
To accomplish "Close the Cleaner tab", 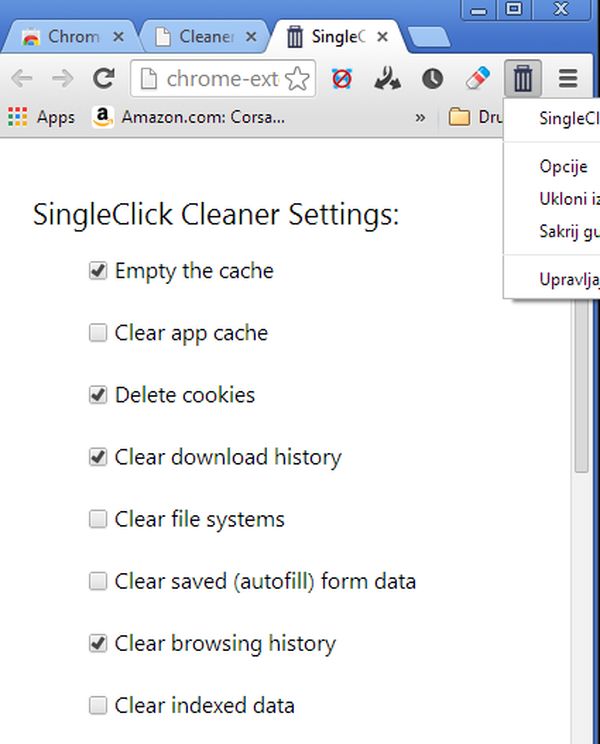I will 251,37.
